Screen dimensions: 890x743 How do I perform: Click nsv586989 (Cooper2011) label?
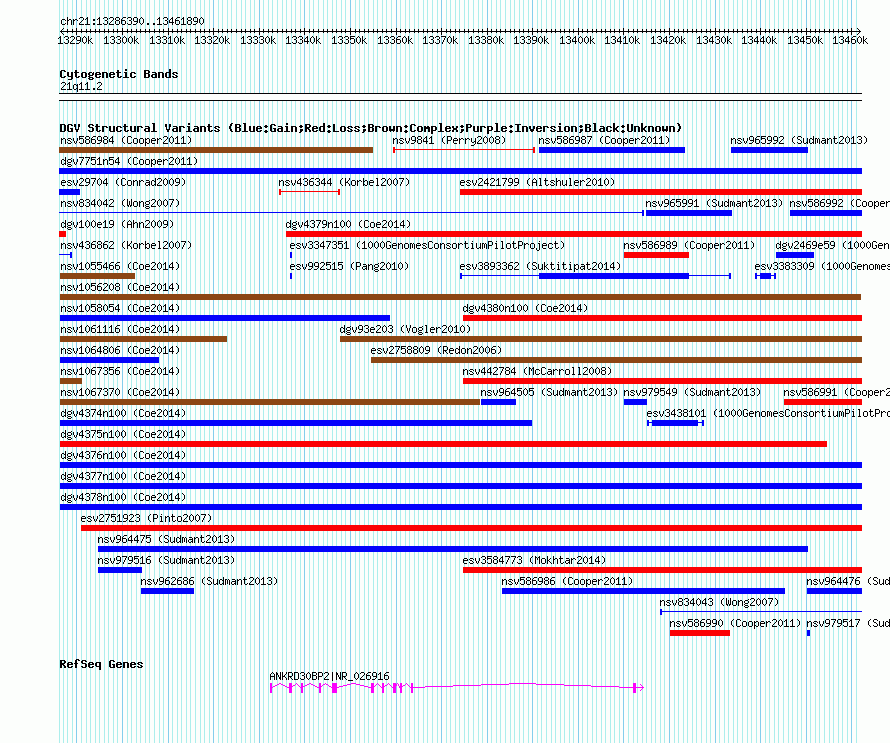tap(689, 245)
